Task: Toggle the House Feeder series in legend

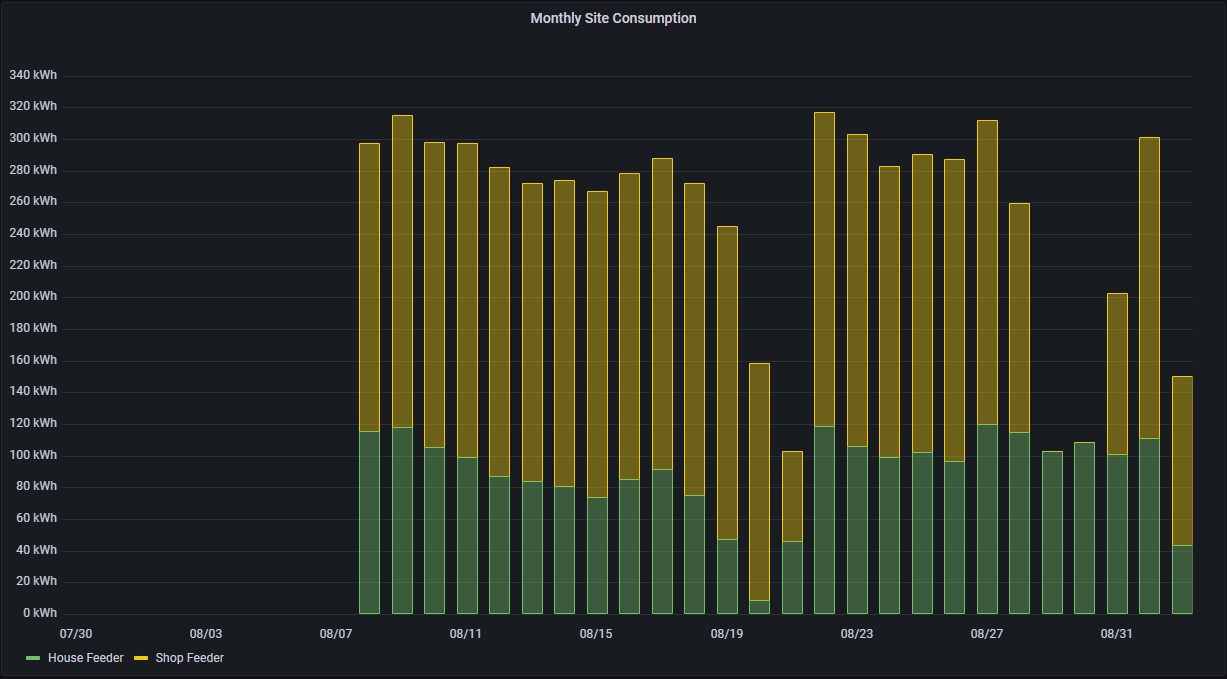Action: 85,658
